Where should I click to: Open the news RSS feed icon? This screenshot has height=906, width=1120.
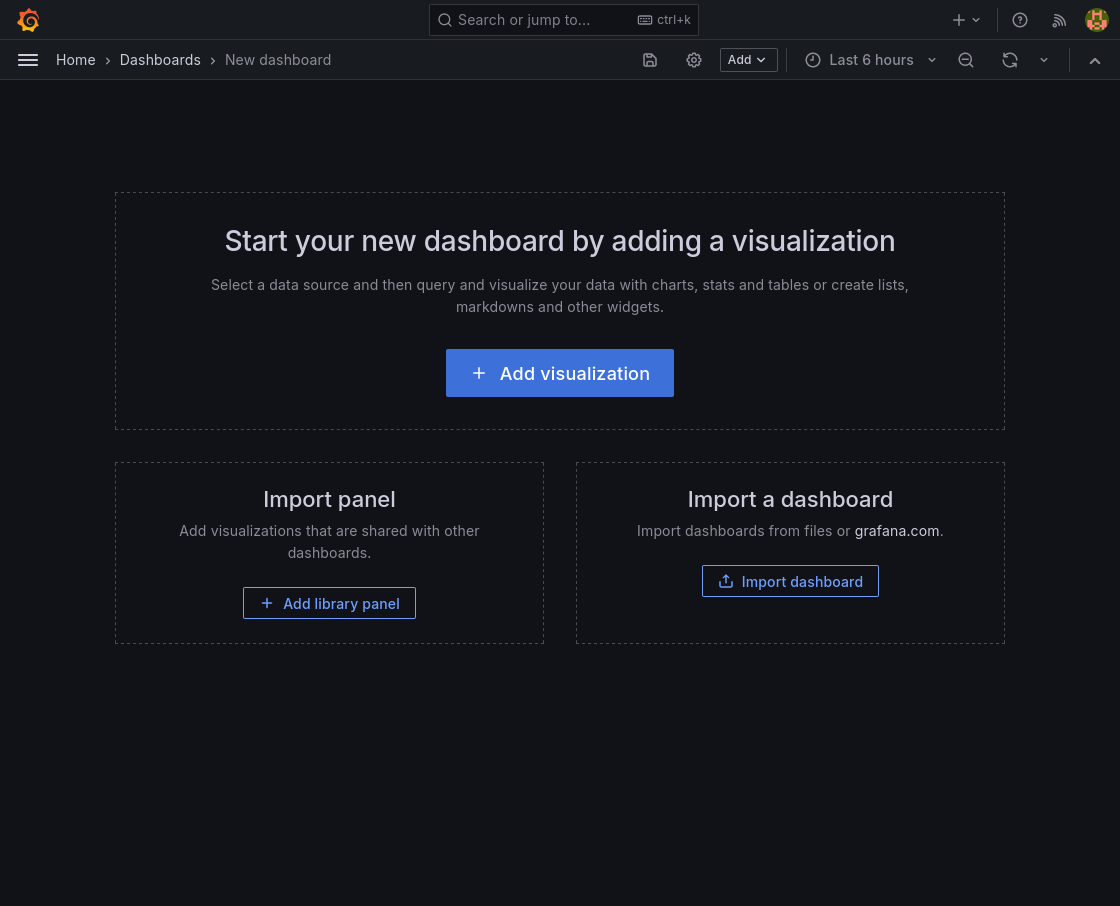click(1059, 20)
